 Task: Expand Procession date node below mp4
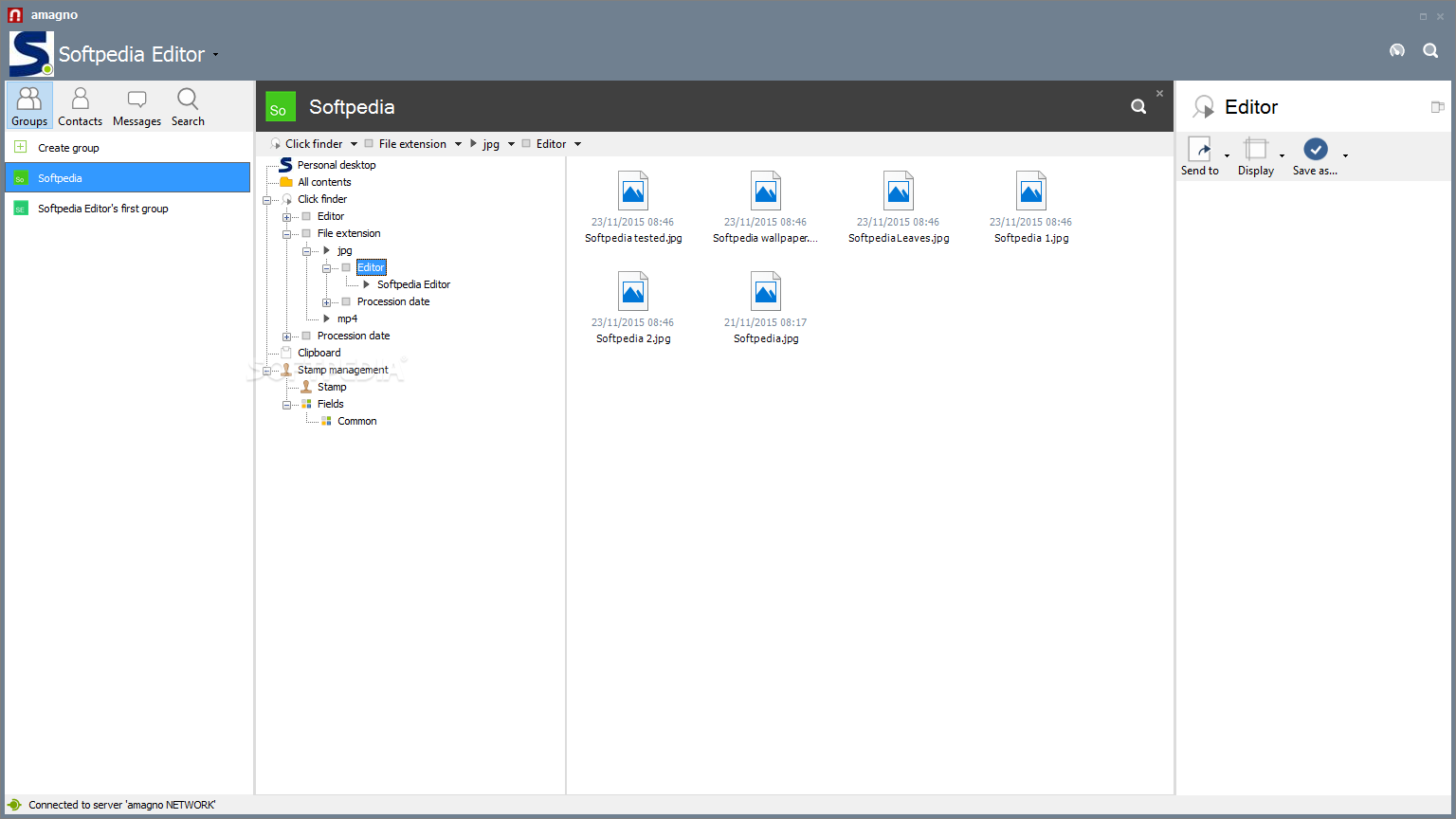(x=286, y=337)
